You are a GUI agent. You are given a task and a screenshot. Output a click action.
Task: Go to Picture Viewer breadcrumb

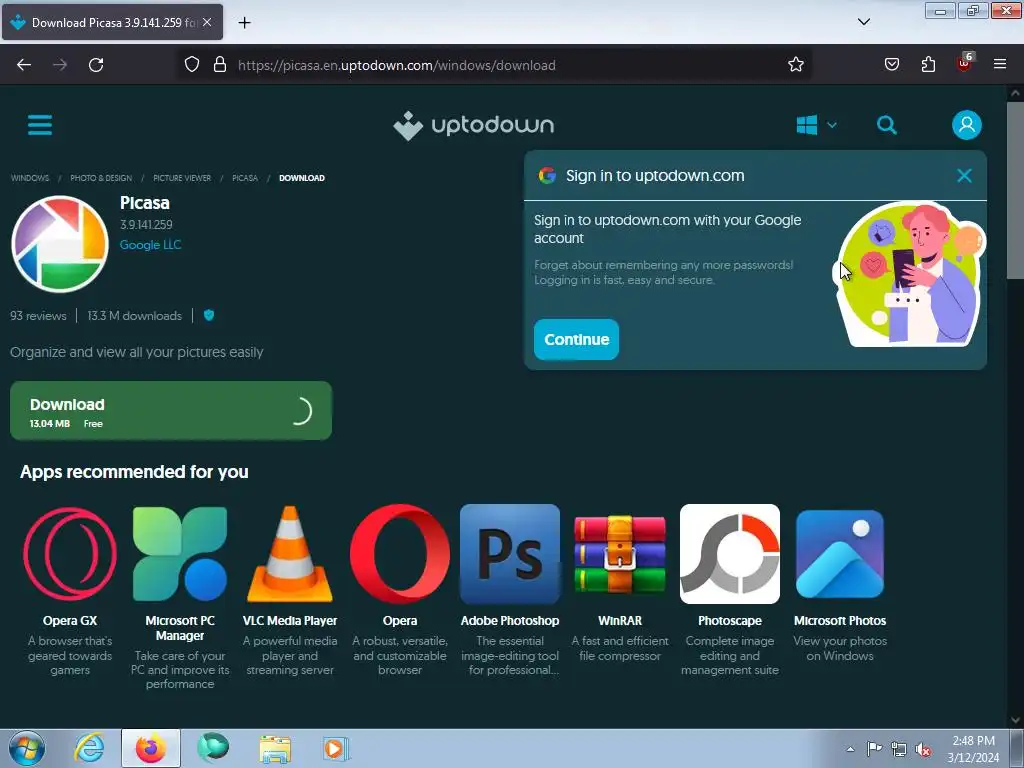tap(182, 178)
